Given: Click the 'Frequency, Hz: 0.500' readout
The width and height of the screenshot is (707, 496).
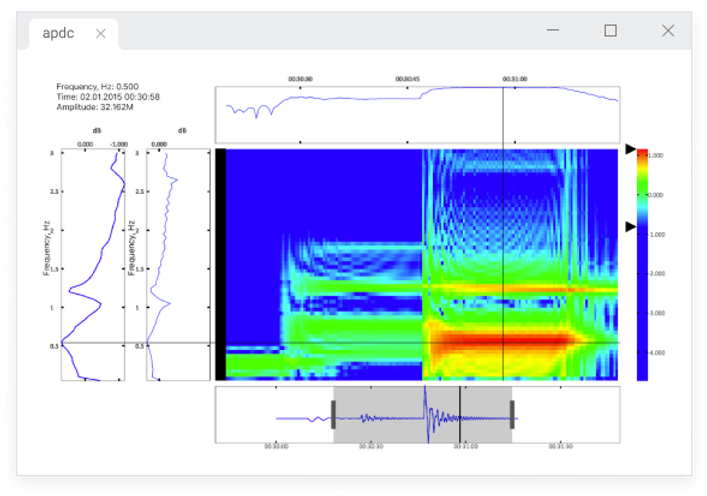Looking at the screenshot, I should point(97,87).
